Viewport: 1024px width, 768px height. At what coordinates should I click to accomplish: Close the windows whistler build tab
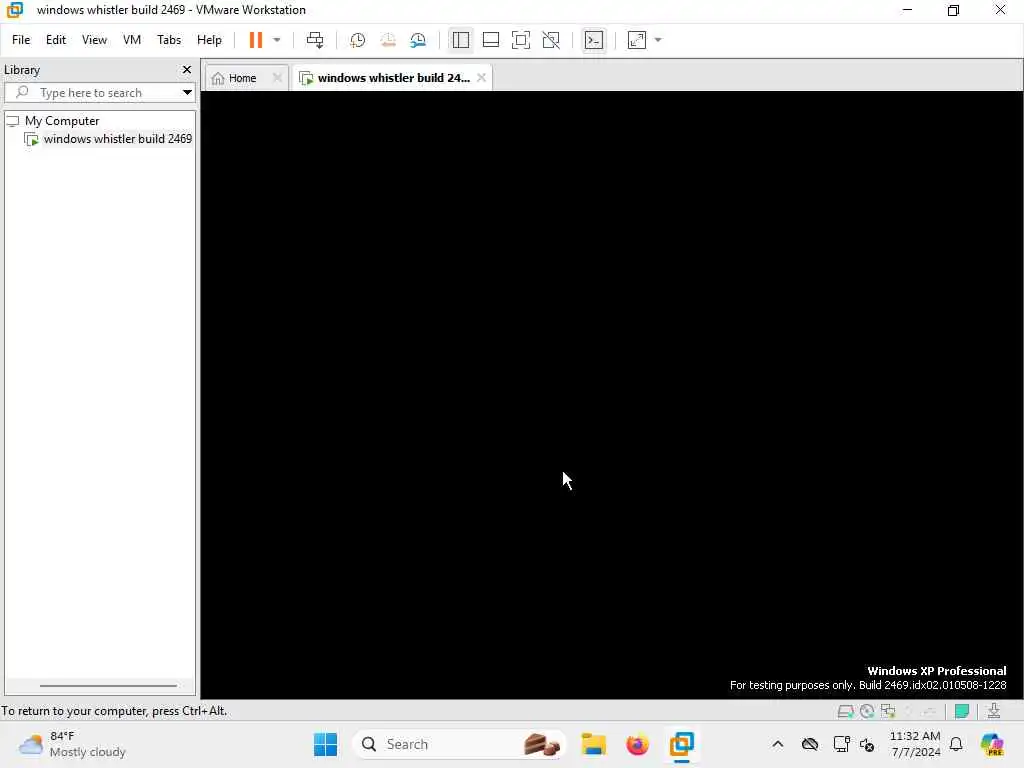(481, 78)
